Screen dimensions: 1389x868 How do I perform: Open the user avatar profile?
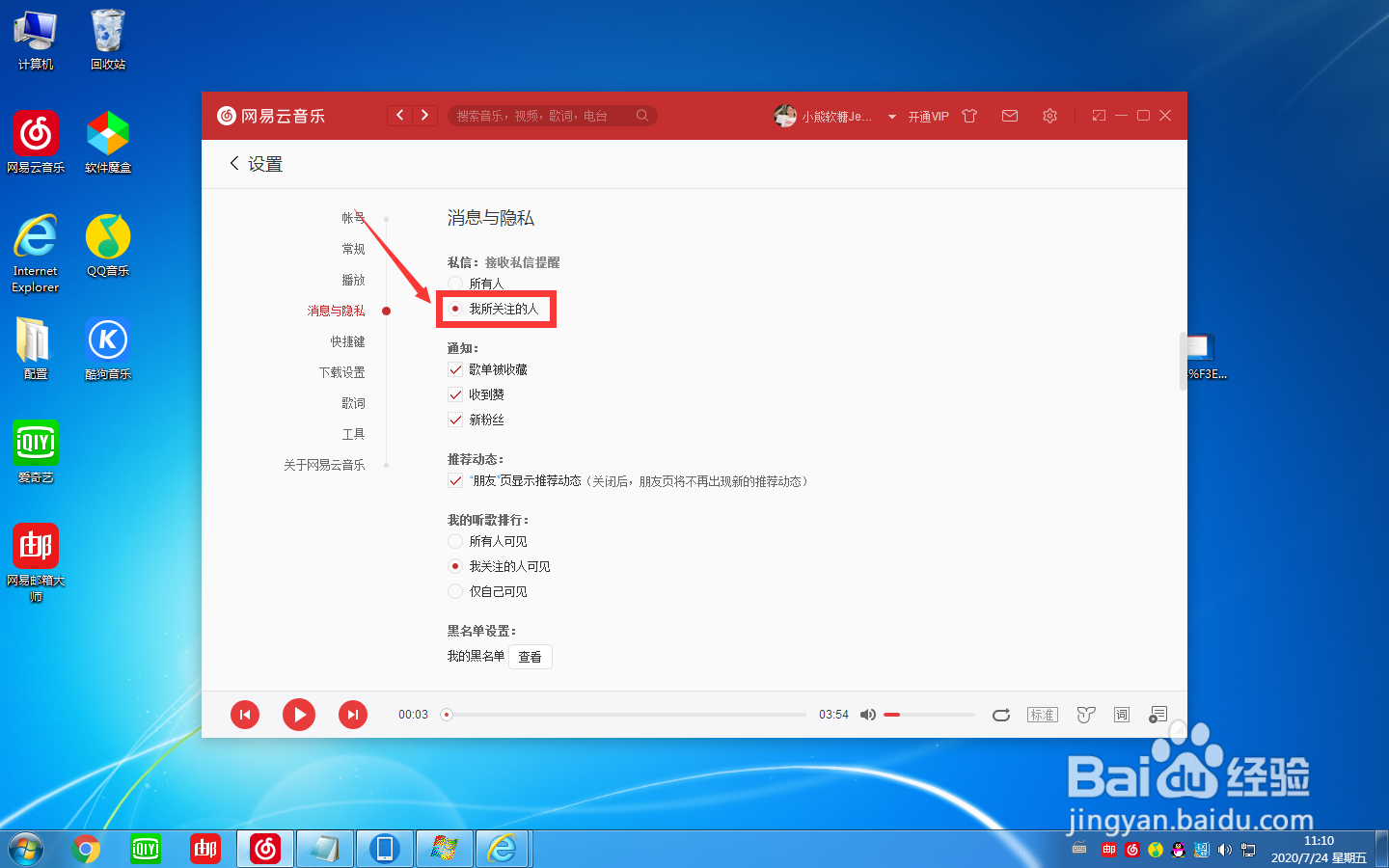pos(785,116)
